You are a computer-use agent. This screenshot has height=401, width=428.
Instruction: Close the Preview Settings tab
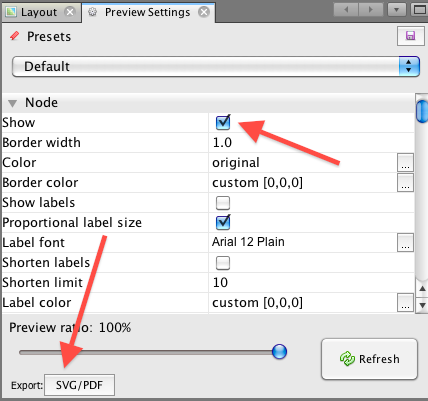click(204, 12)
